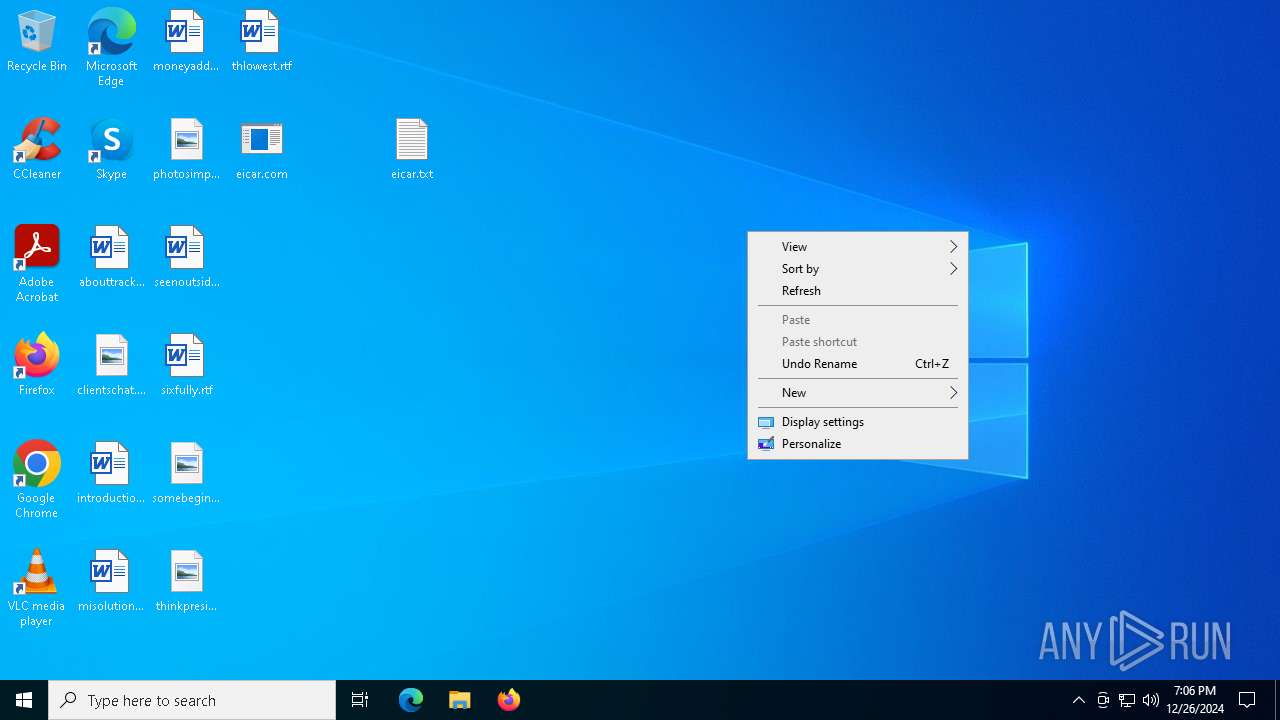The width and height of the screenshot is (1280, 720).
Task: Click the Paste shortcut menu entry
Action: click(858, 342)
